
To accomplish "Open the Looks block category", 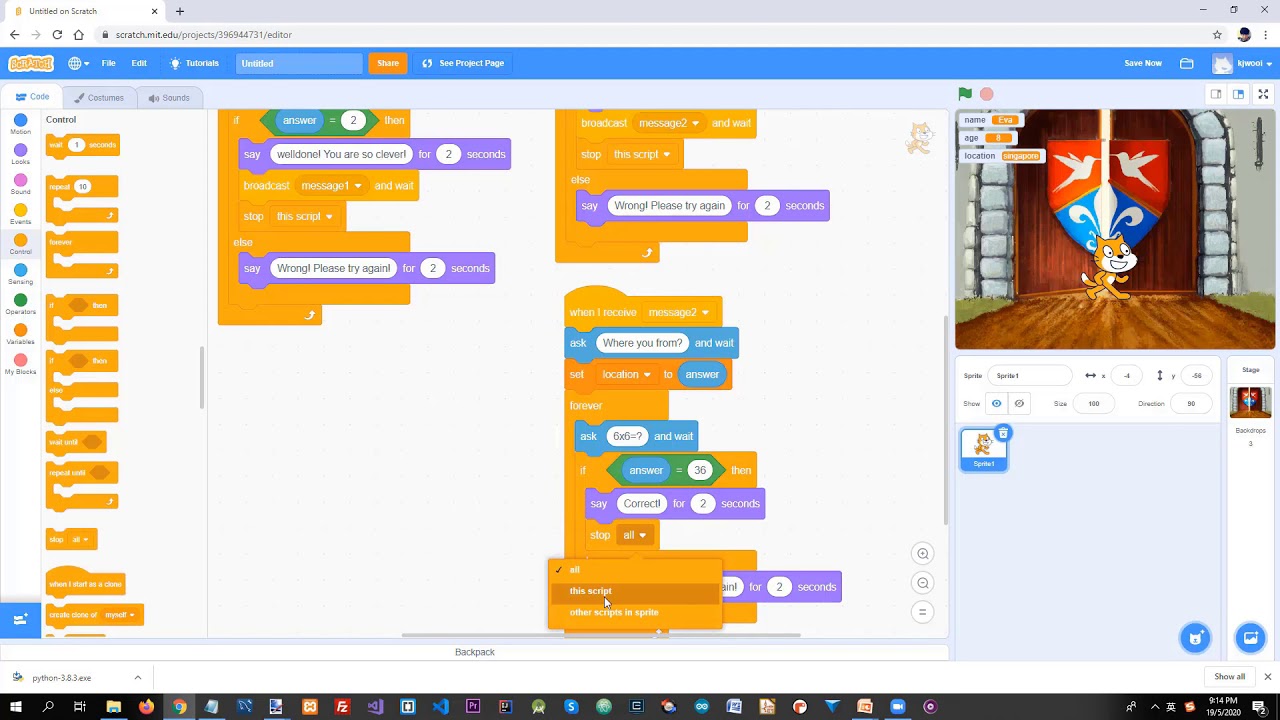I will tap(20, 155).
